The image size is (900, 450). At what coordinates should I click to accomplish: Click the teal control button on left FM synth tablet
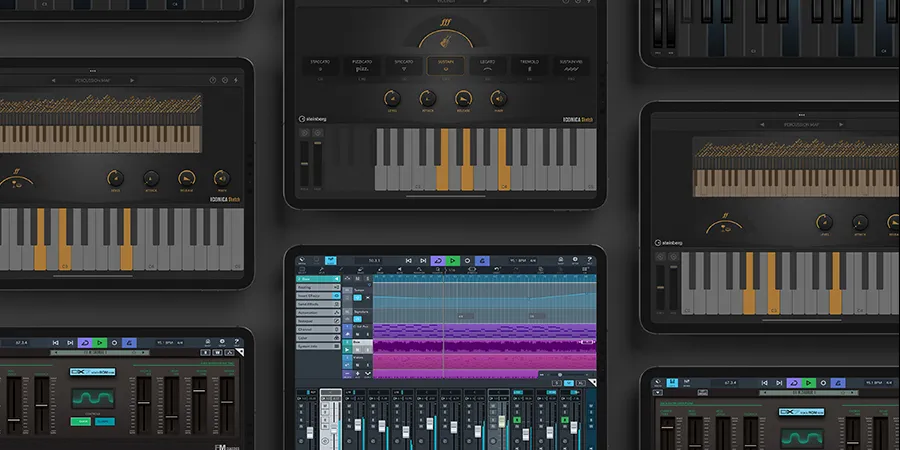point(105,422)
